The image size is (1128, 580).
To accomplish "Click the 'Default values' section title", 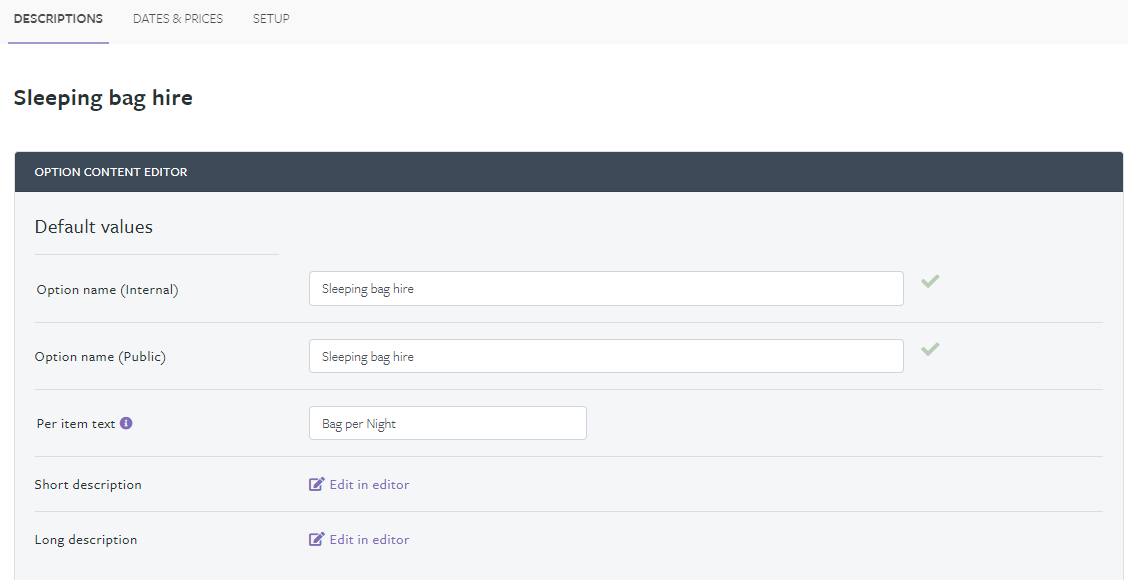I will 94,227.
